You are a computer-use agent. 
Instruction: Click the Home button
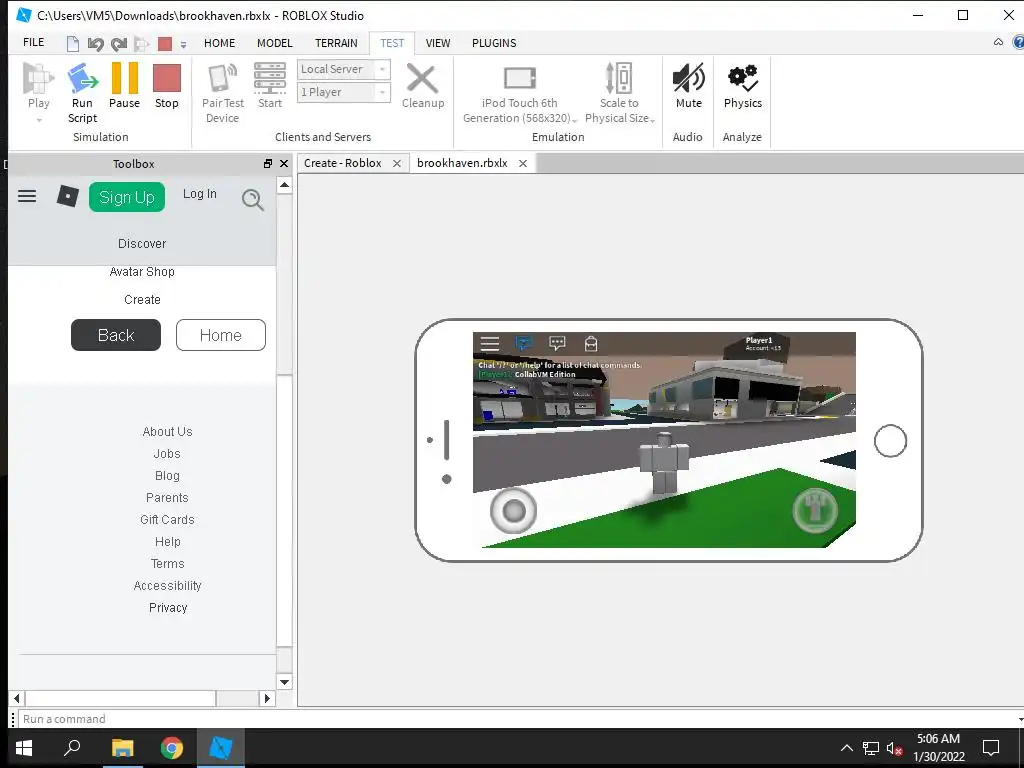221,335
